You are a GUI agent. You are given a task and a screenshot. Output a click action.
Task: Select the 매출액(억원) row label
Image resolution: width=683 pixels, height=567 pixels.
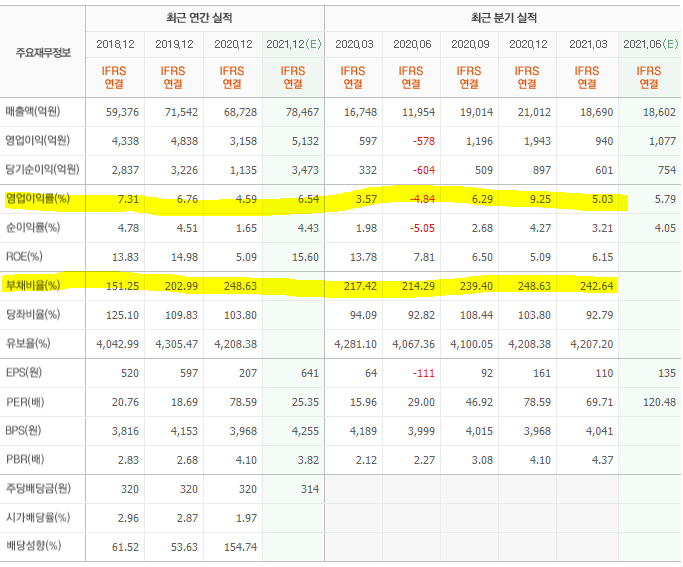click(x=33, y=111)
